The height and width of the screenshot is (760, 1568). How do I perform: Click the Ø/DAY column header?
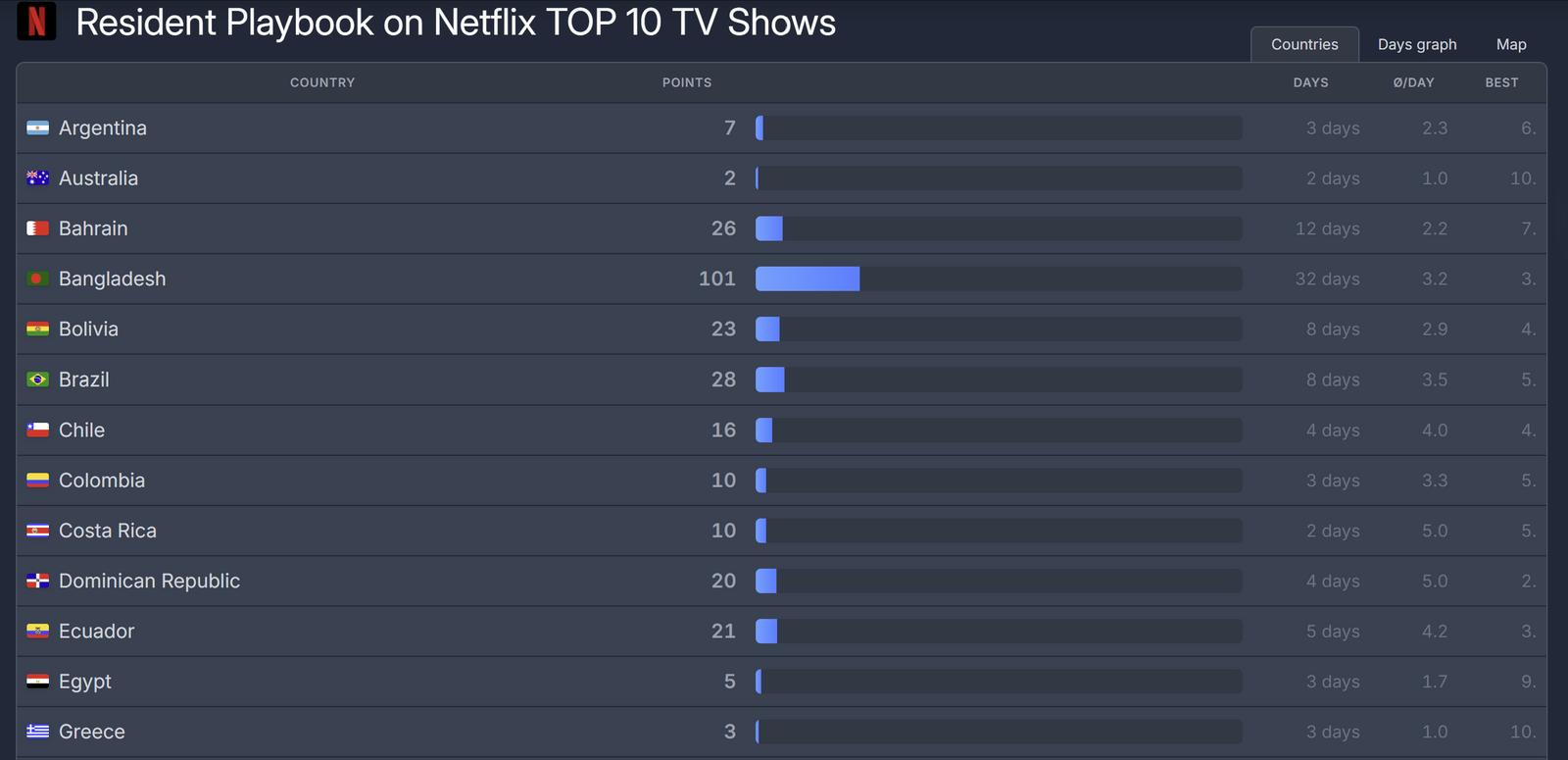click(1413, 82)
